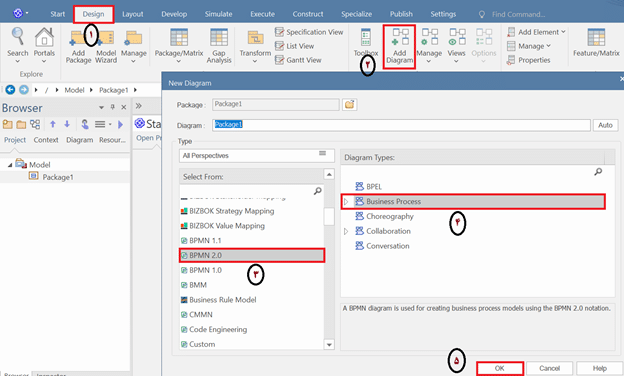The height and width of the screenshot is (376, 624).
Task: Click the Diagram Types search magnifier
Action: 598,171
